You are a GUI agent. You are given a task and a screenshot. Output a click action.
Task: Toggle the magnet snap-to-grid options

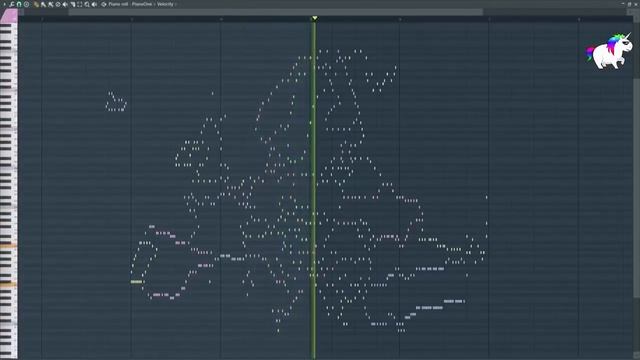19,4
